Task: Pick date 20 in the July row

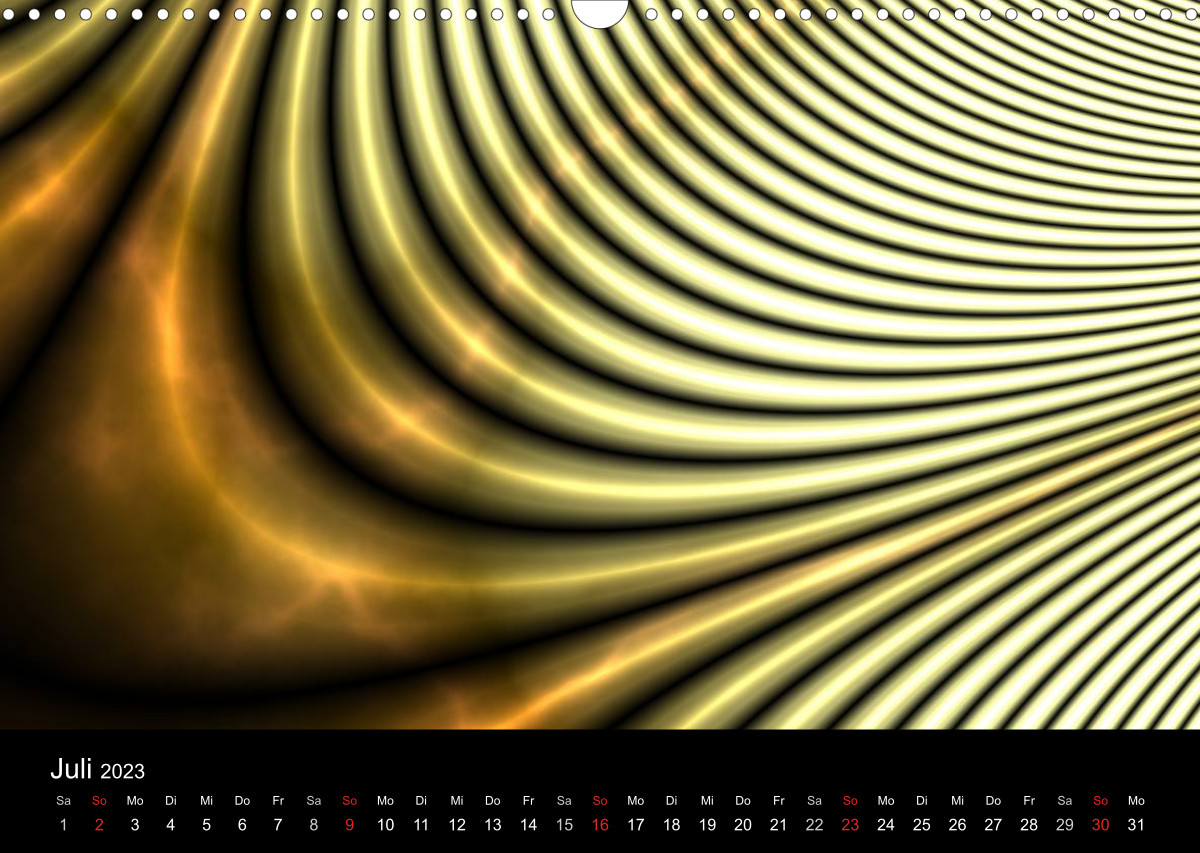Action: [x=743, y=825]
